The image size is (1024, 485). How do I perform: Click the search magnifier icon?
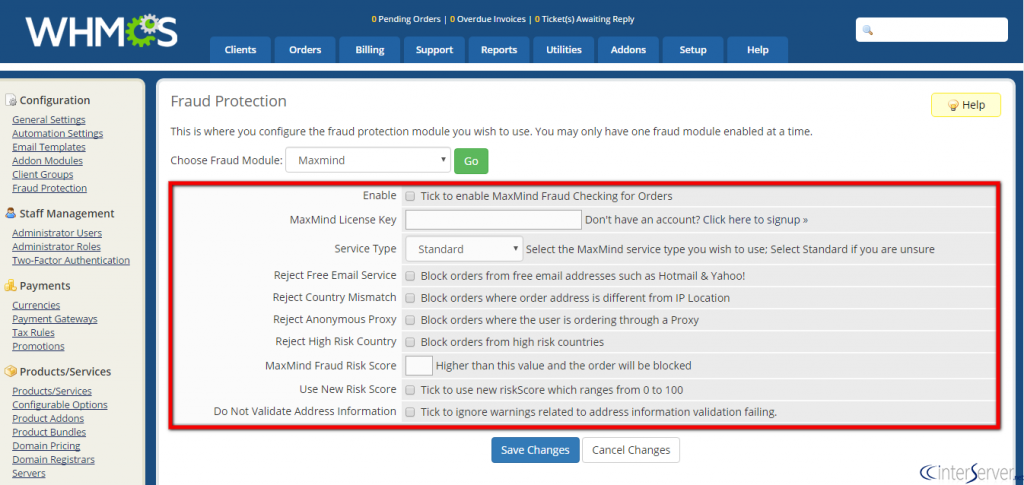pos(868,30)
